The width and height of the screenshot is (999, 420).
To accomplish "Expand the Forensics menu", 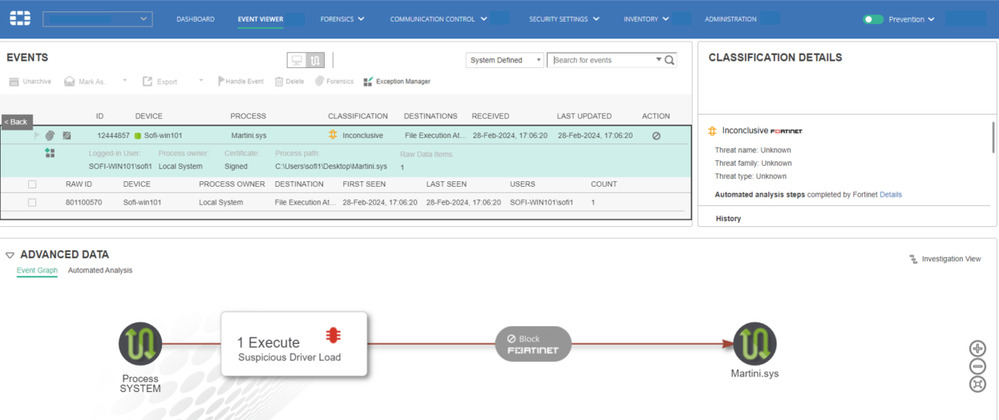I will (342, 19).
